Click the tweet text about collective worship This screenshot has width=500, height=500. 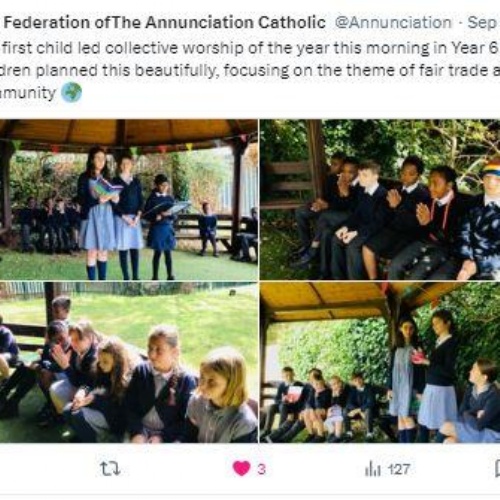click(x=250, y=48)
